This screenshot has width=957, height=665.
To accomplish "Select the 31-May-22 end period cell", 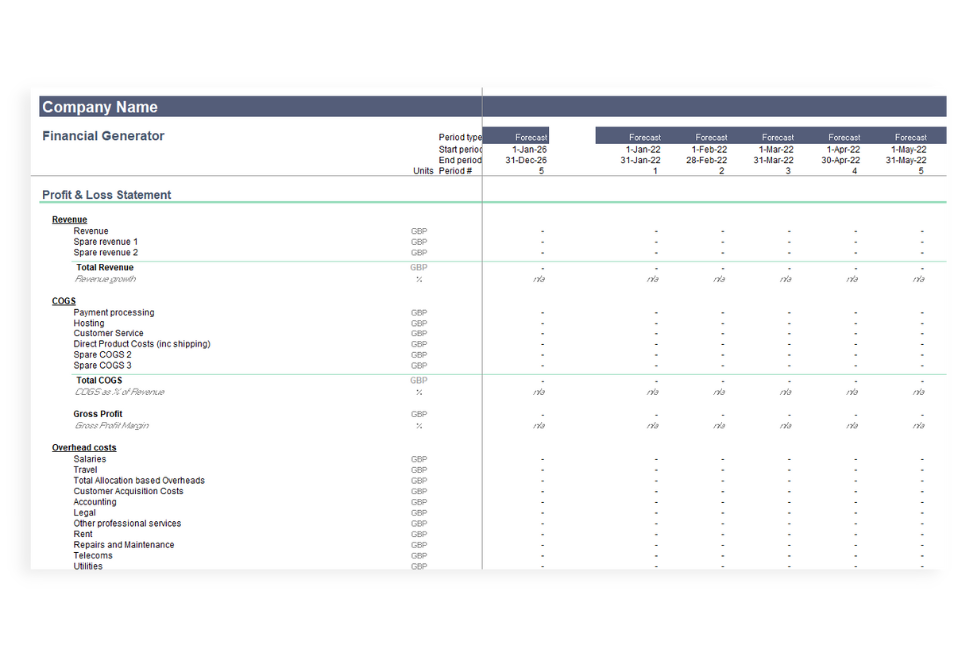I will point(906,160).
